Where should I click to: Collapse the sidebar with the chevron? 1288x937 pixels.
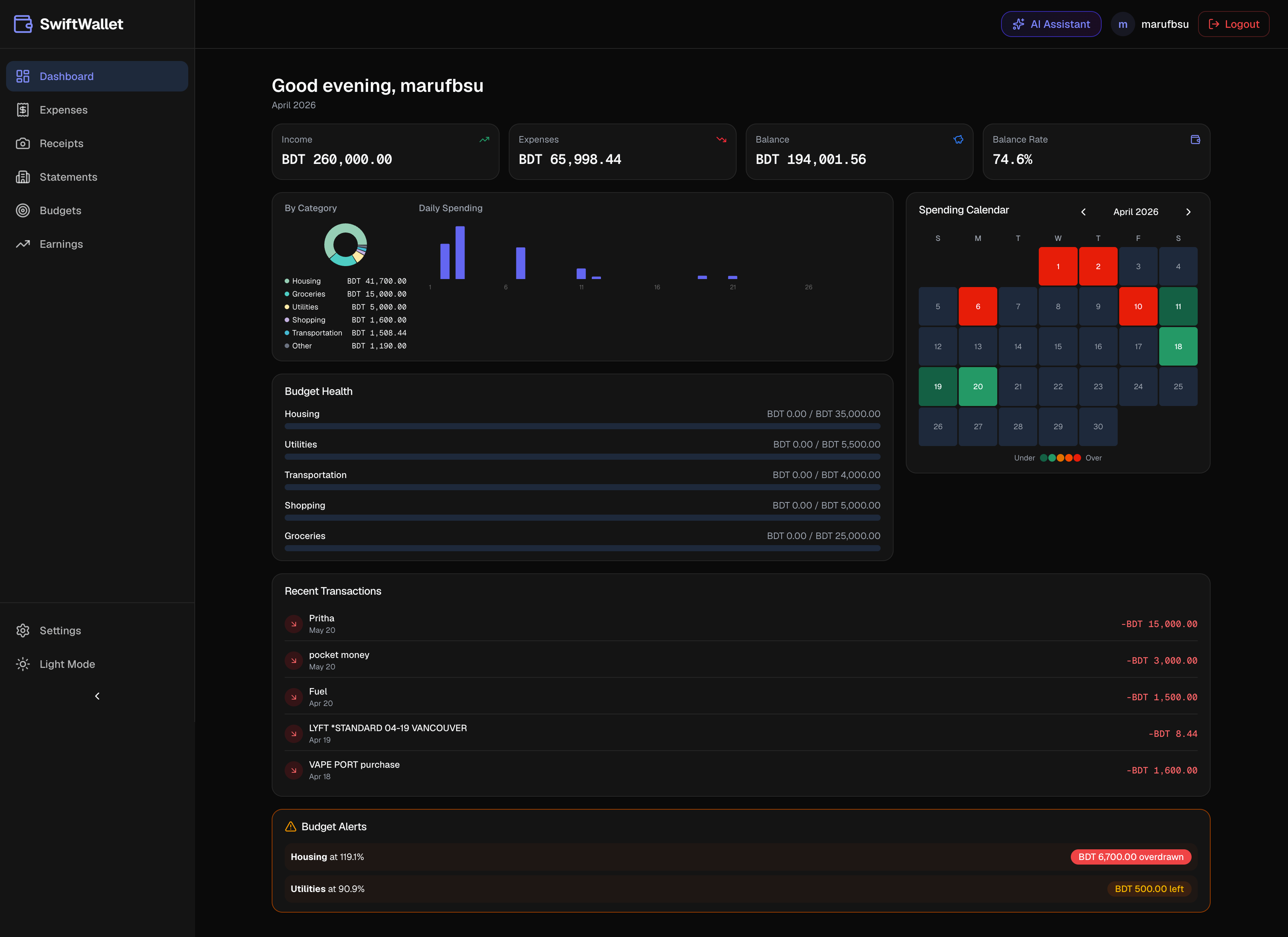coord(97,696)
